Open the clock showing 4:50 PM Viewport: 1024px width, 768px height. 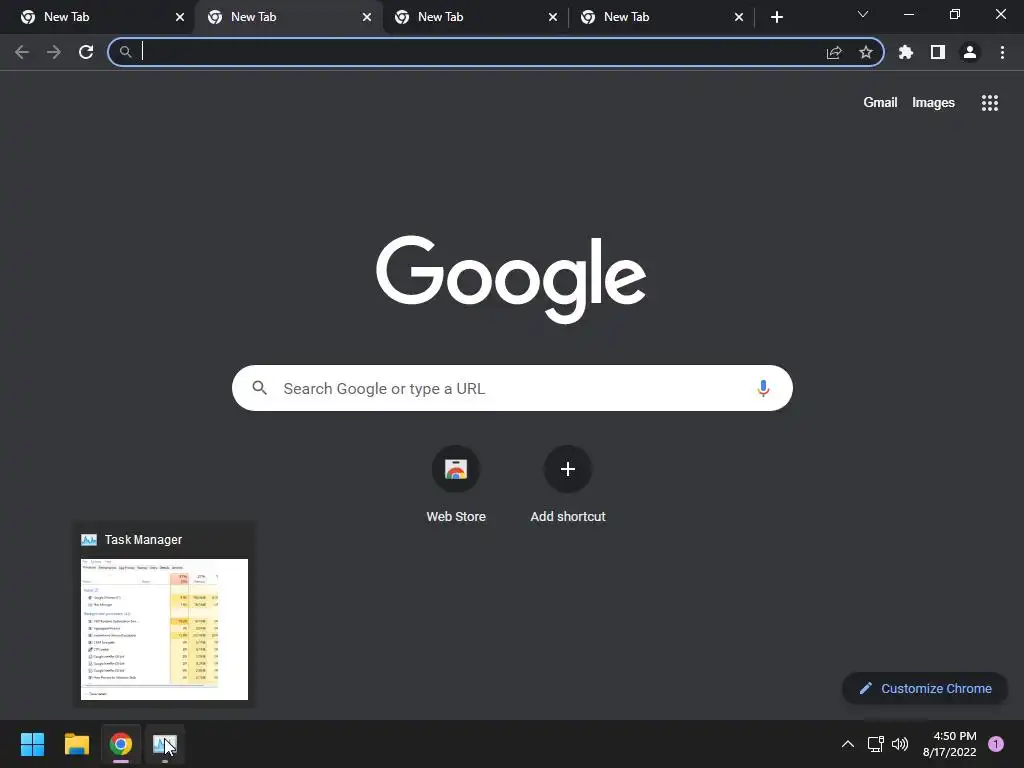(x=950, y=744)
